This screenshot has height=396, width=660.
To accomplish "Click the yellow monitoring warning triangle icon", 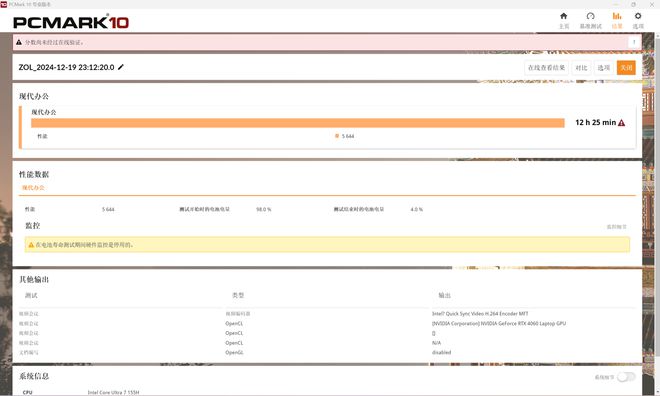I will tap(31, 245).
